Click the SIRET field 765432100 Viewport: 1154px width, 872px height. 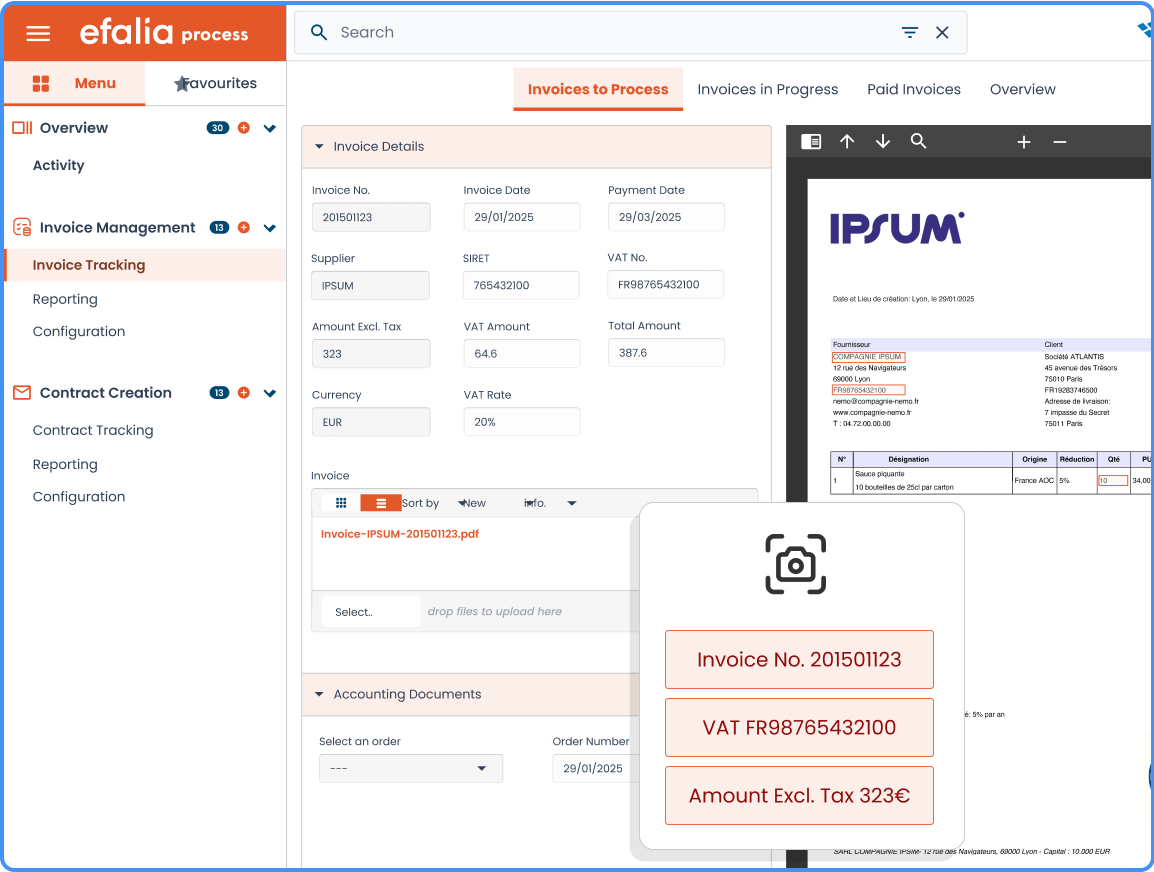point(521,285)
